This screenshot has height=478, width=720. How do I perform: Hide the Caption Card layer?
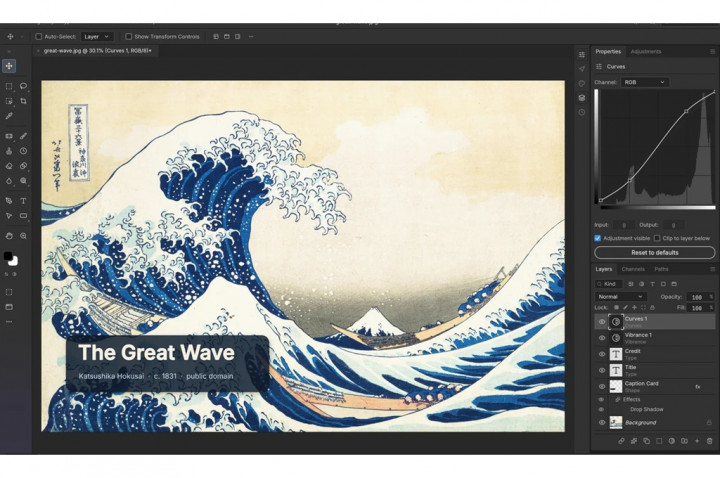point(602,387)
